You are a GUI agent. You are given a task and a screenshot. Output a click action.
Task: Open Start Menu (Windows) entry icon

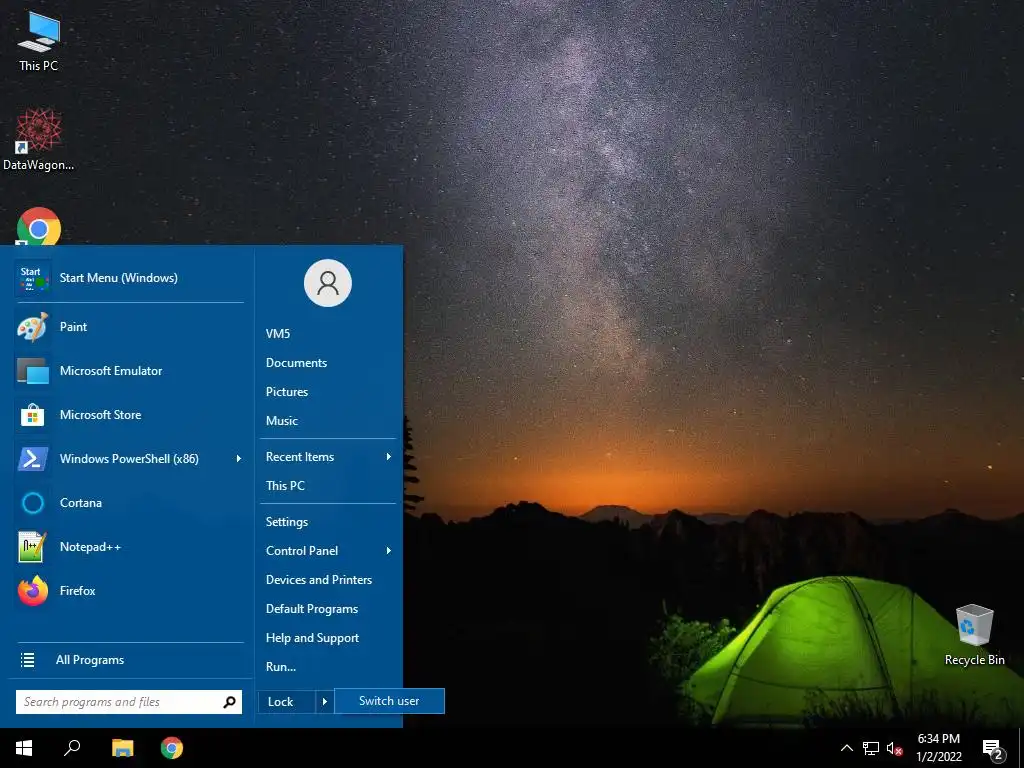coord(33,278)
